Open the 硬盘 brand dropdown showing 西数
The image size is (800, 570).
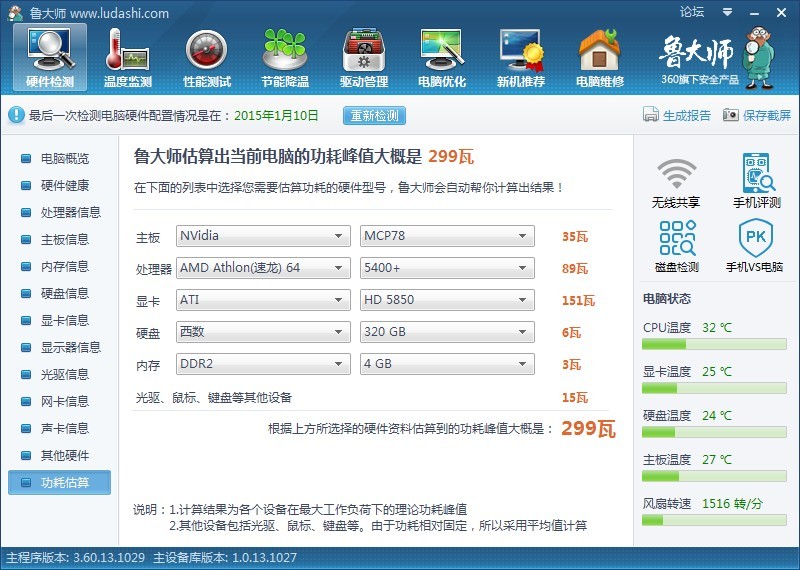tap(263, 332)
